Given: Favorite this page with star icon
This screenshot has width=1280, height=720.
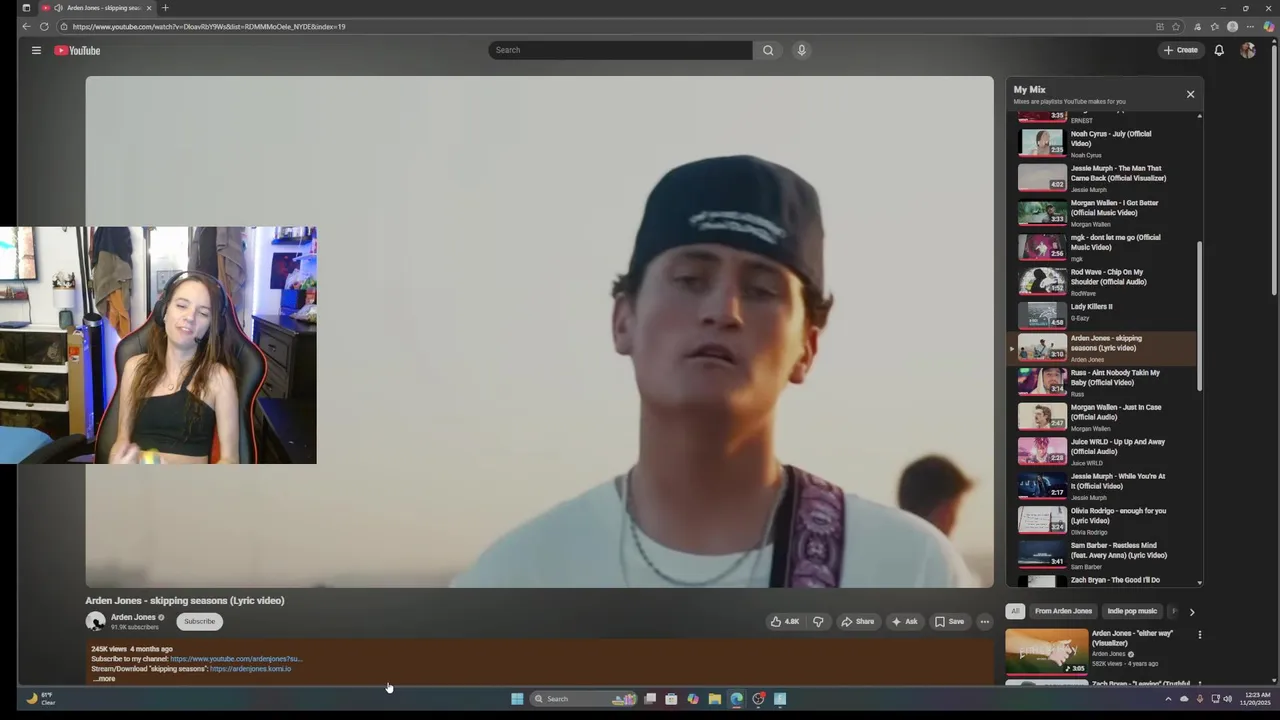Looking at the screenshot, I should [1176, 26].
